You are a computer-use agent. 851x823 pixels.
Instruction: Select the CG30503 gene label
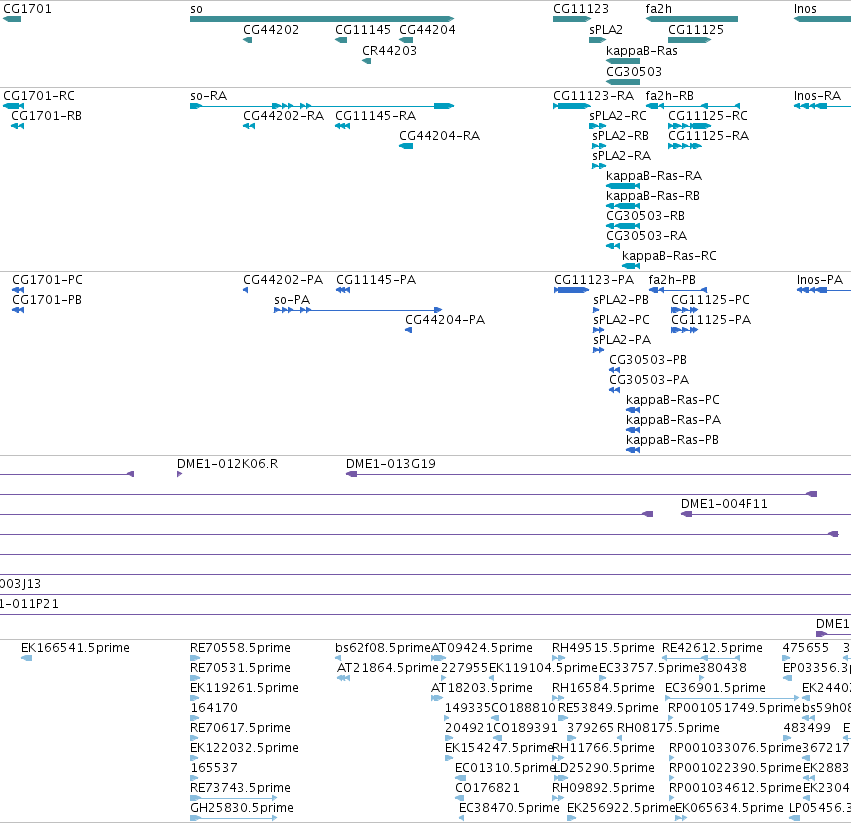click(634, 72)
